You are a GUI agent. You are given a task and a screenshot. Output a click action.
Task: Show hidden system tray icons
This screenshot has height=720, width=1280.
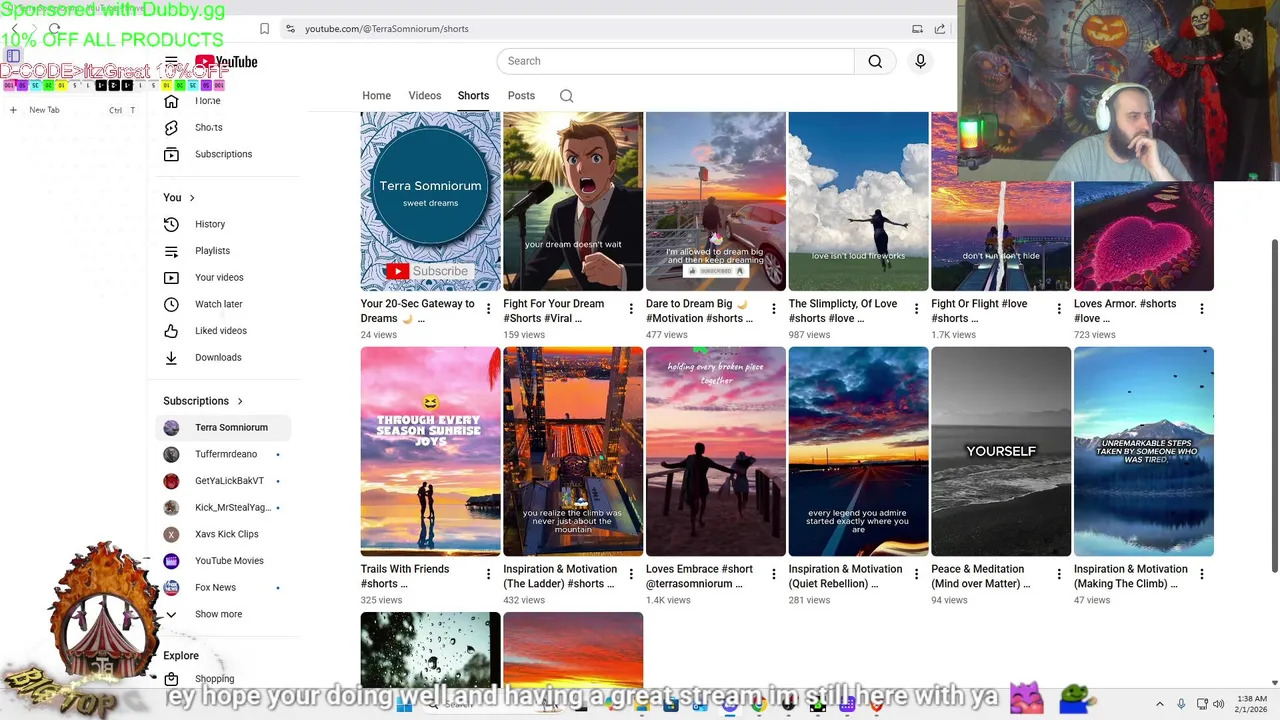(x=1159, y=704)
